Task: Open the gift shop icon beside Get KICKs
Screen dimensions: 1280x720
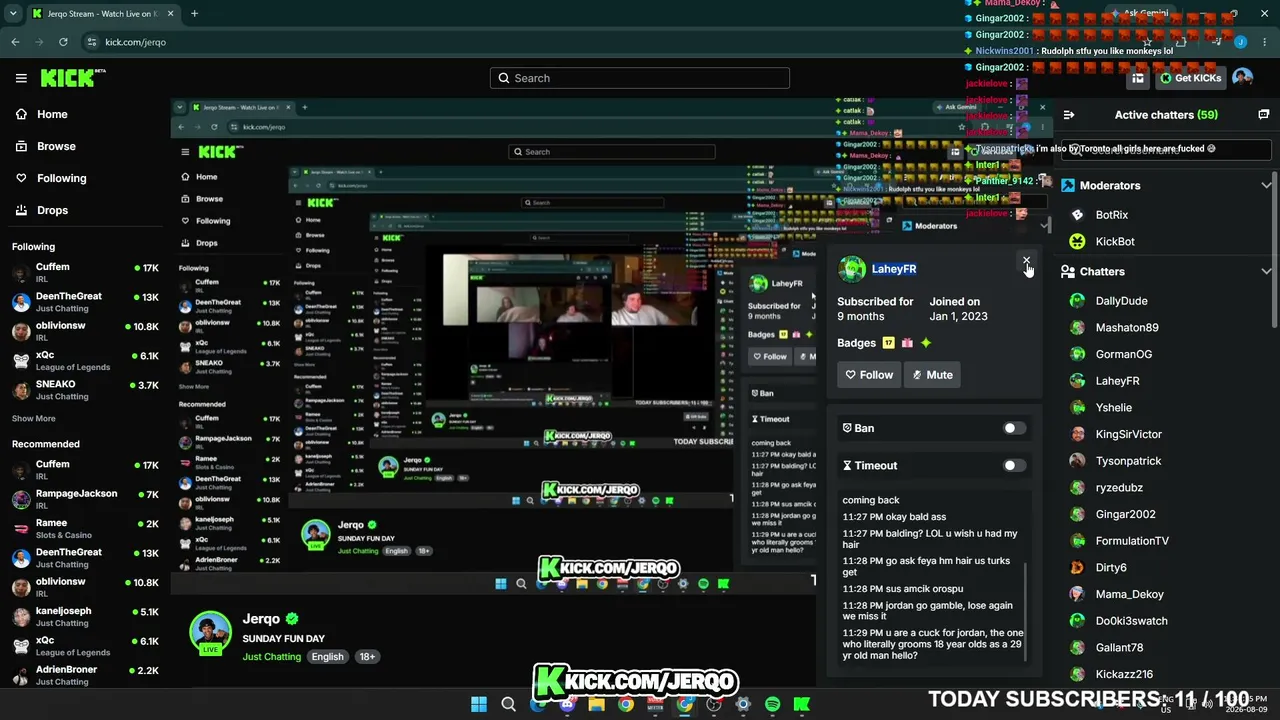Action: pos(1138,78)
